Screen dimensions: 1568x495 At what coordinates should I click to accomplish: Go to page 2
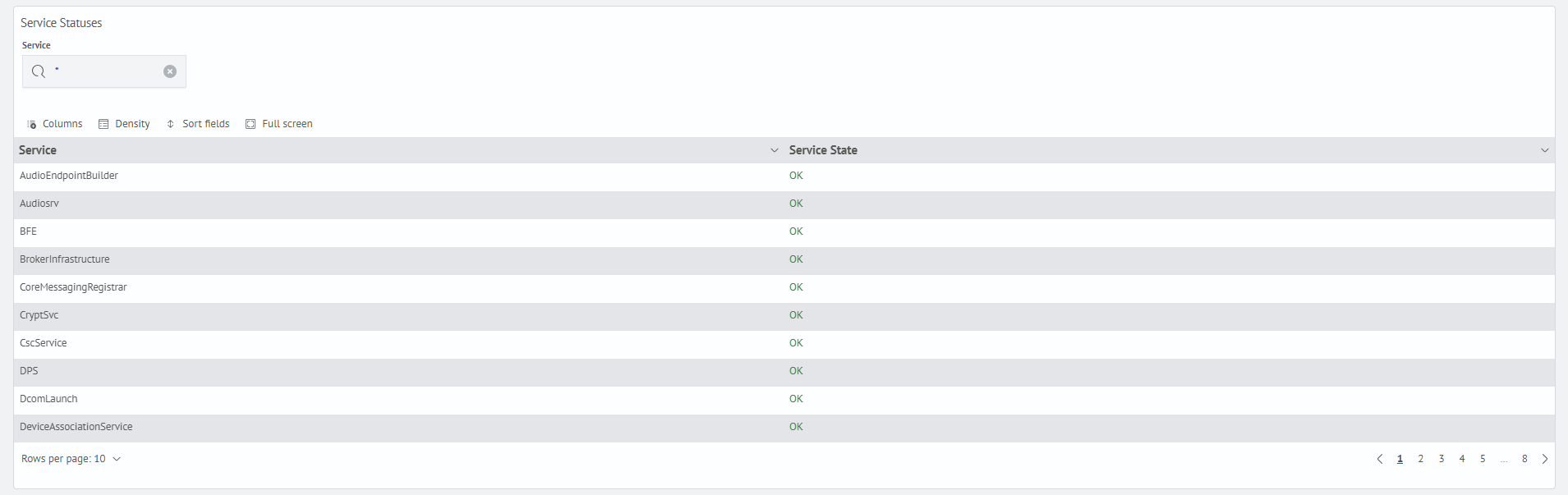1420,459
